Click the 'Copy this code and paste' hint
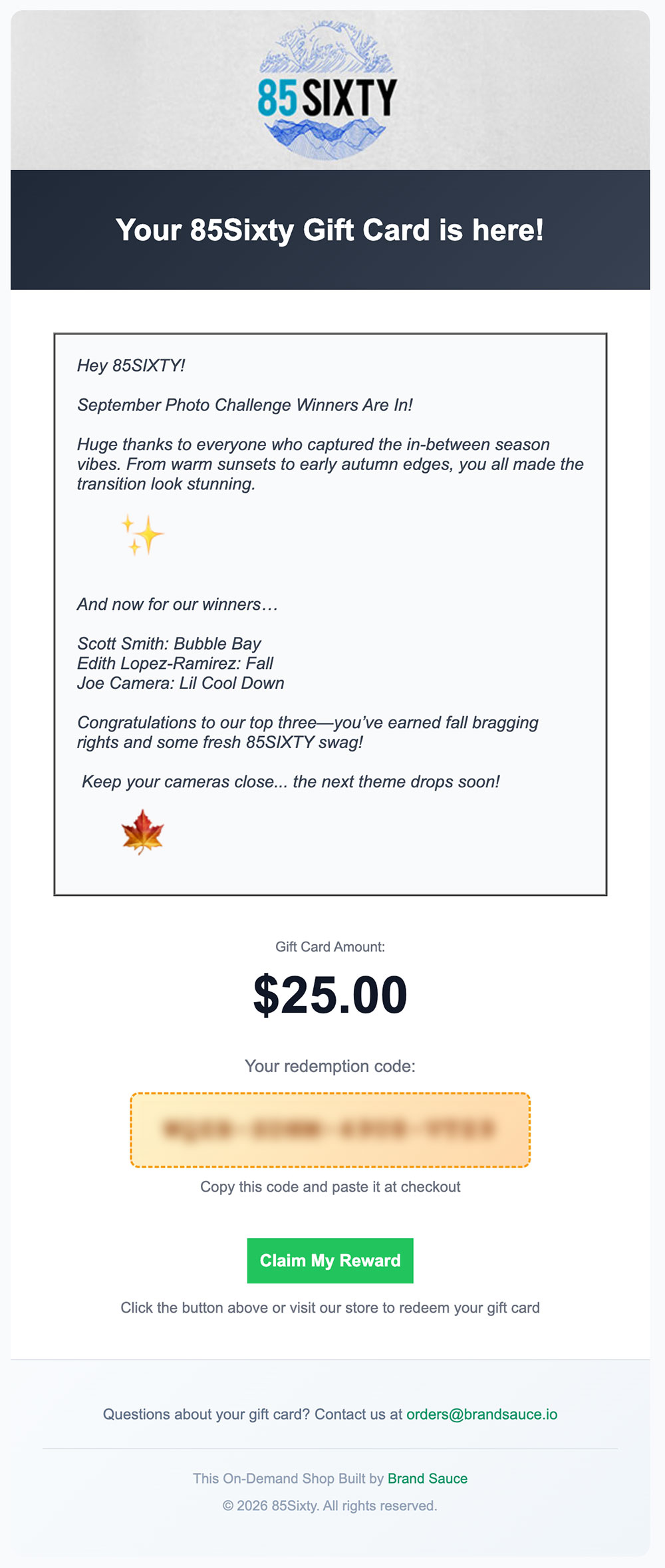Screen dimensions: 665x1568 [x=330, y=1187]
